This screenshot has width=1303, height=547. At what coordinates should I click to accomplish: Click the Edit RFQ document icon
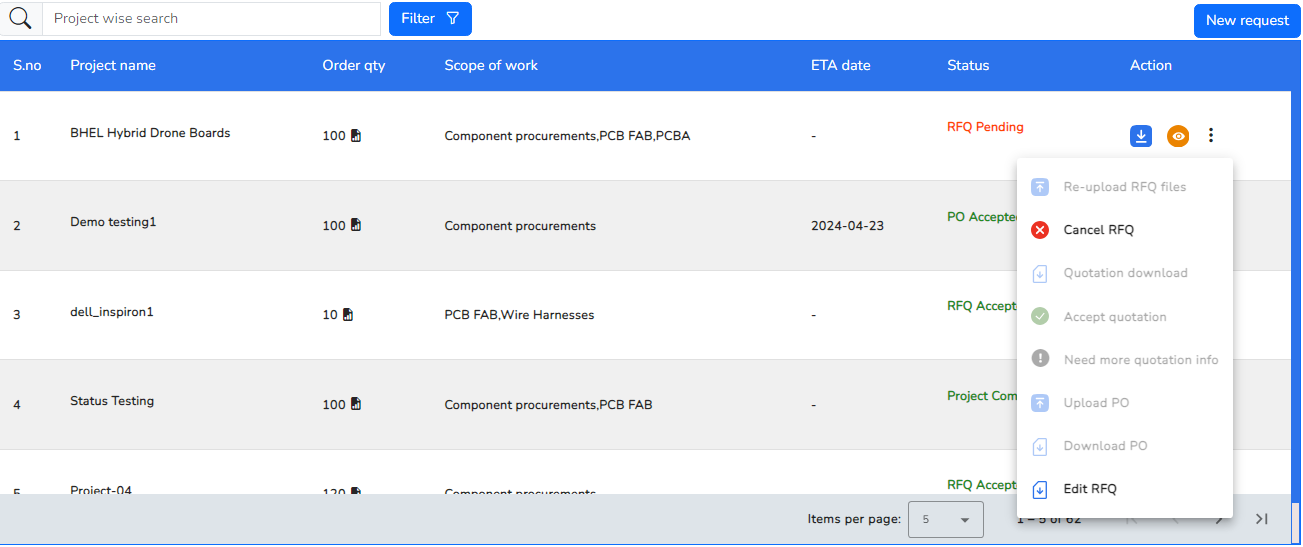pyautogui.click(x=1040, y=489)
